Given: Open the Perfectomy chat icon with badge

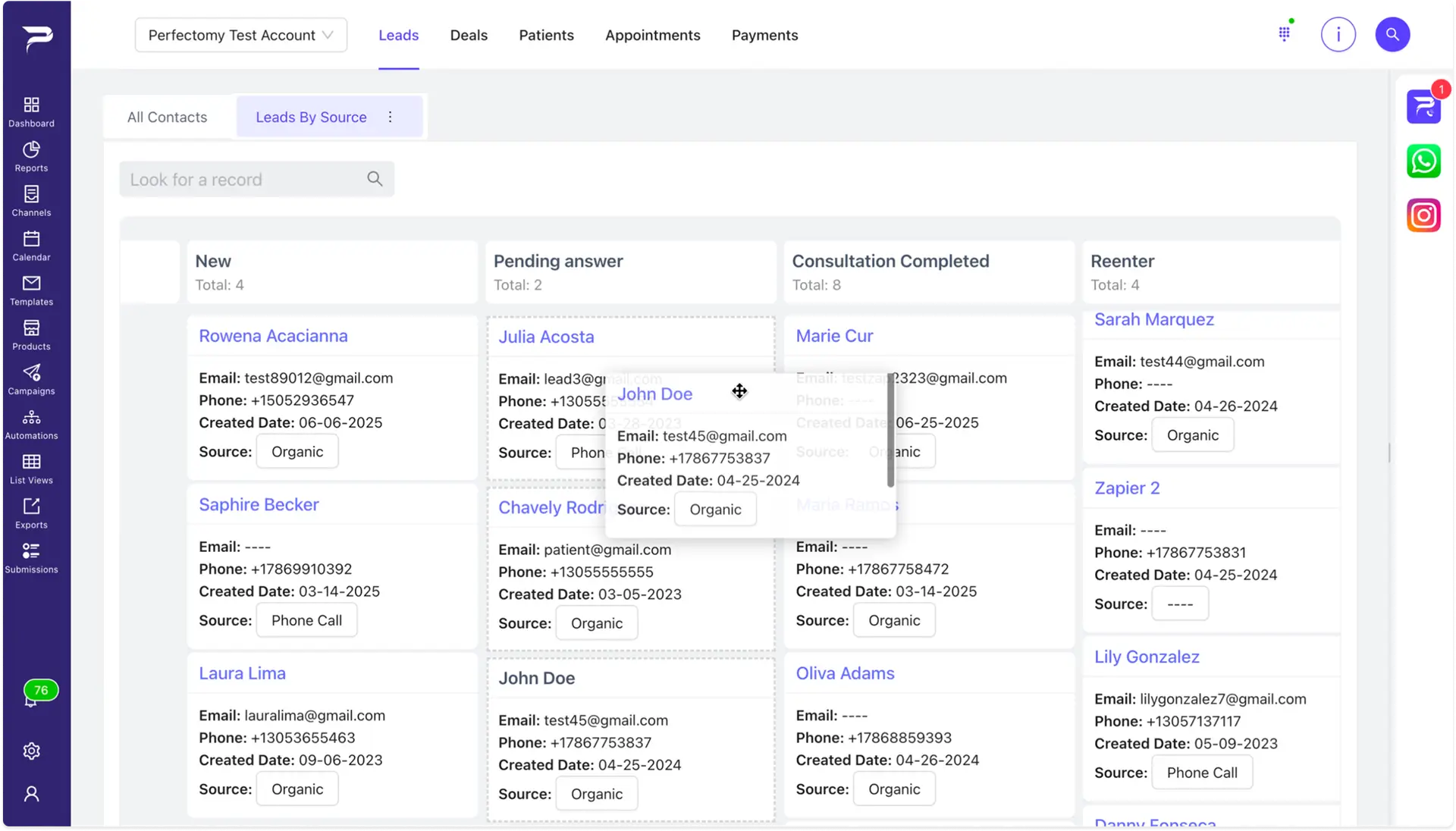Looking at the screenshot, I should click(x=1423, y=106).
